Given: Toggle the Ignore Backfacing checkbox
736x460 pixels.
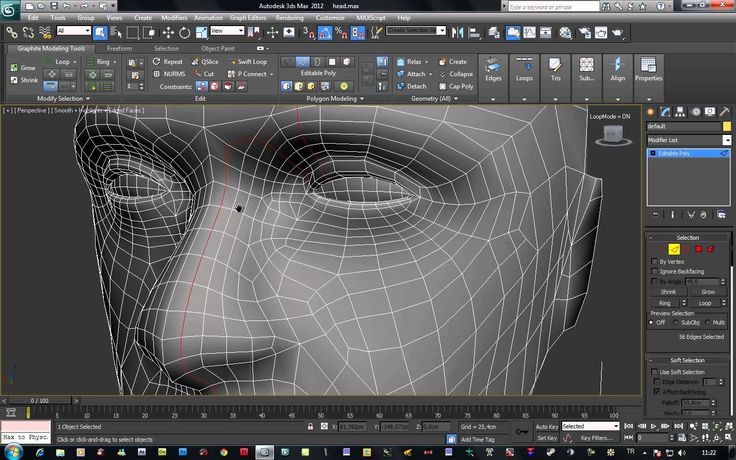Looking at the screenshot, I should (x=655, y=271).
